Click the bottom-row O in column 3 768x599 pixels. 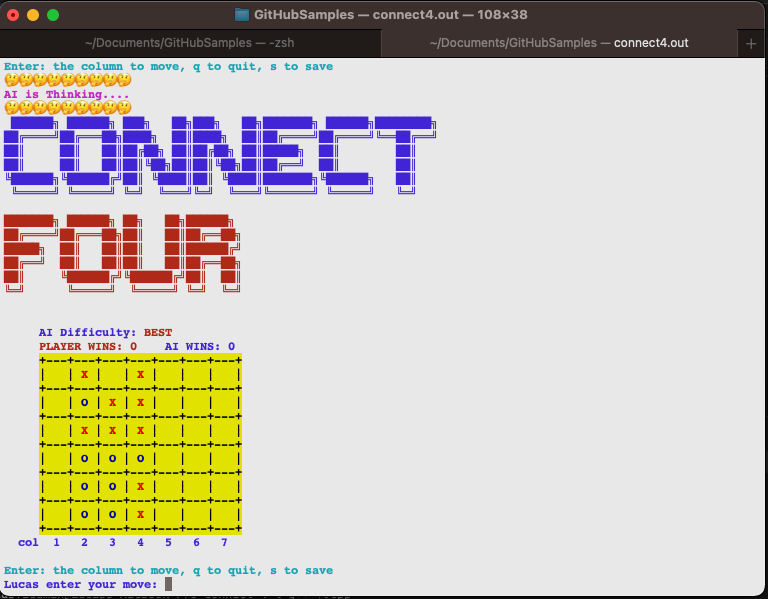click(112, 514)
